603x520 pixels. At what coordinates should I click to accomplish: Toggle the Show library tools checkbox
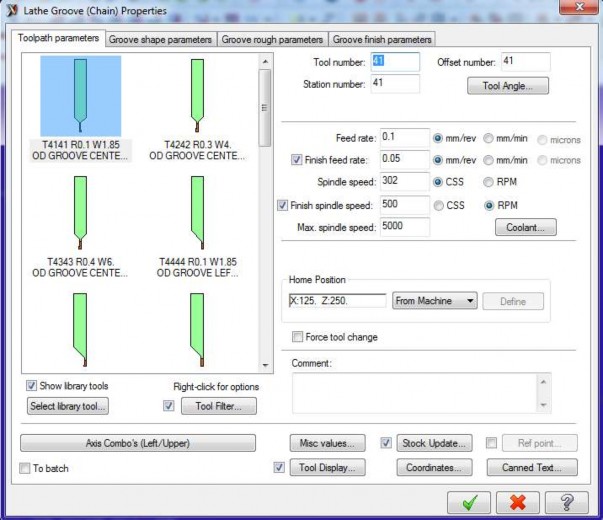(x=31, y=386)
